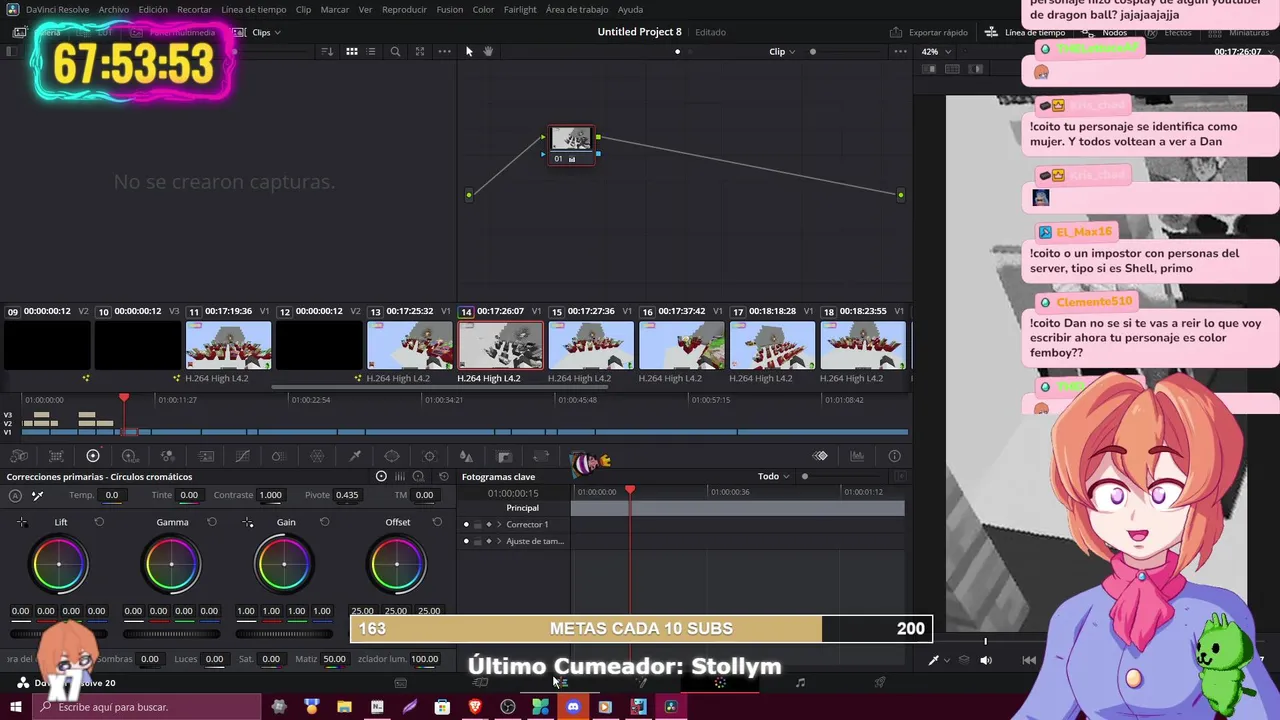Switch primaries to color bars mode

399,476
